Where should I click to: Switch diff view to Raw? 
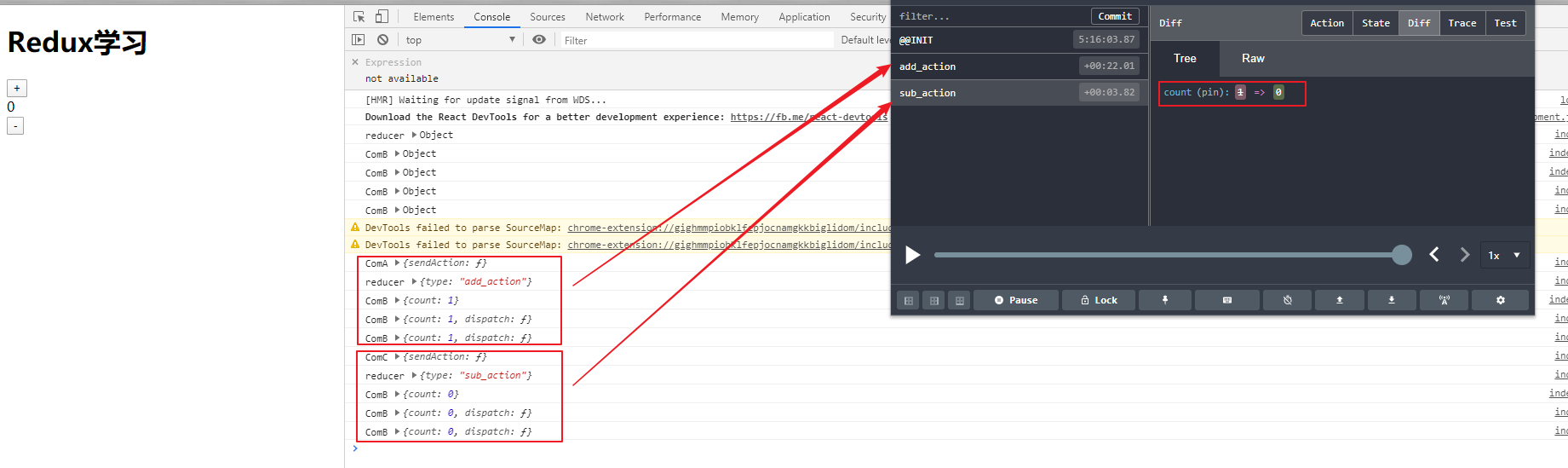pos(1253,58)
